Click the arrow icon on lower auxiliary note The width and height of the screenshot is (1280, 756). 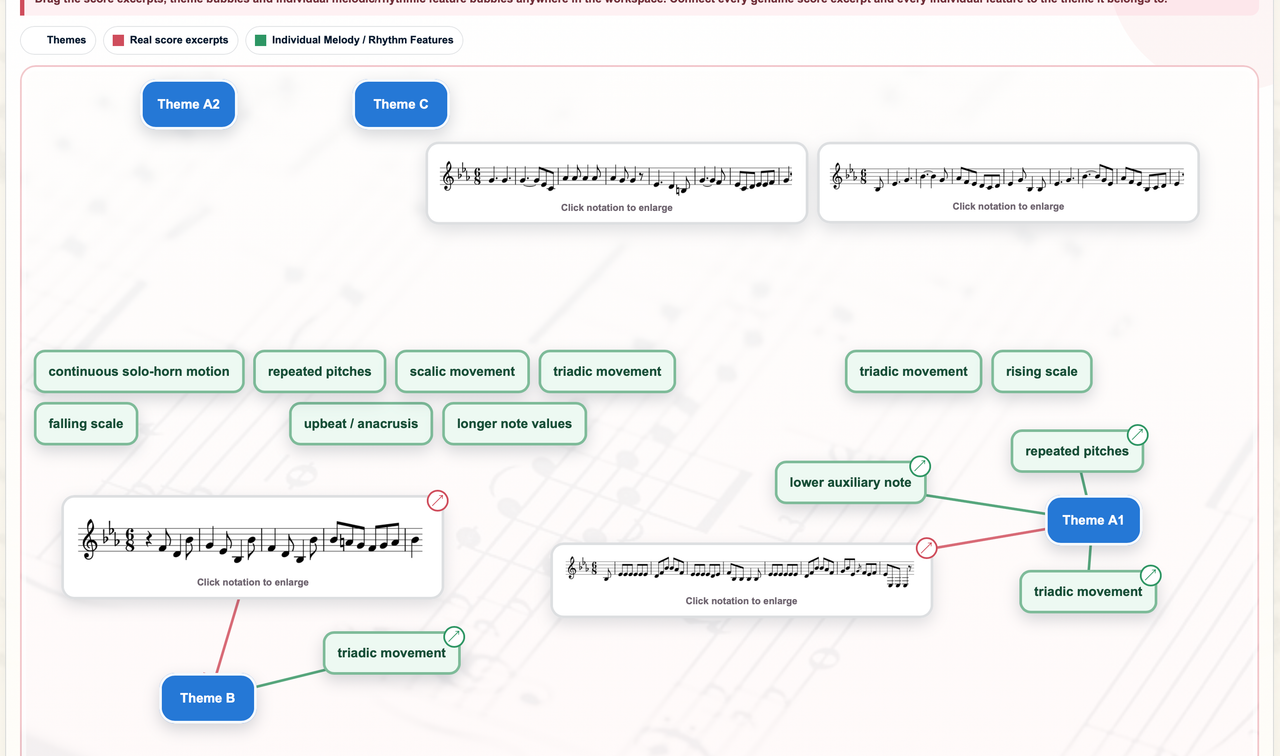tap(920, 466)
